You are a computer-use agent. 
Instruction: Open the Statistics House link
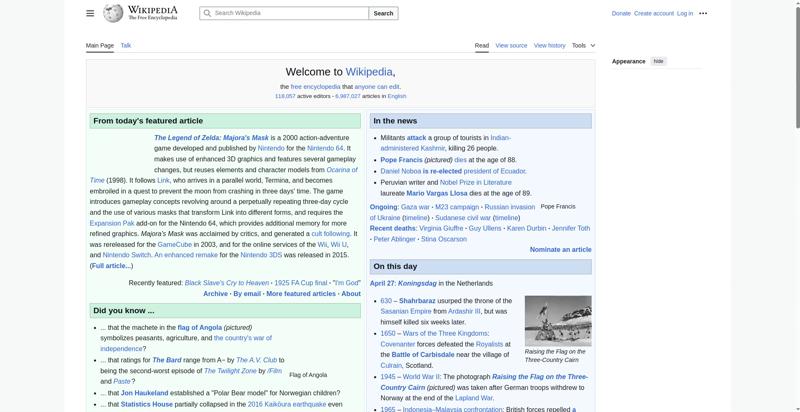click(146, 404)
